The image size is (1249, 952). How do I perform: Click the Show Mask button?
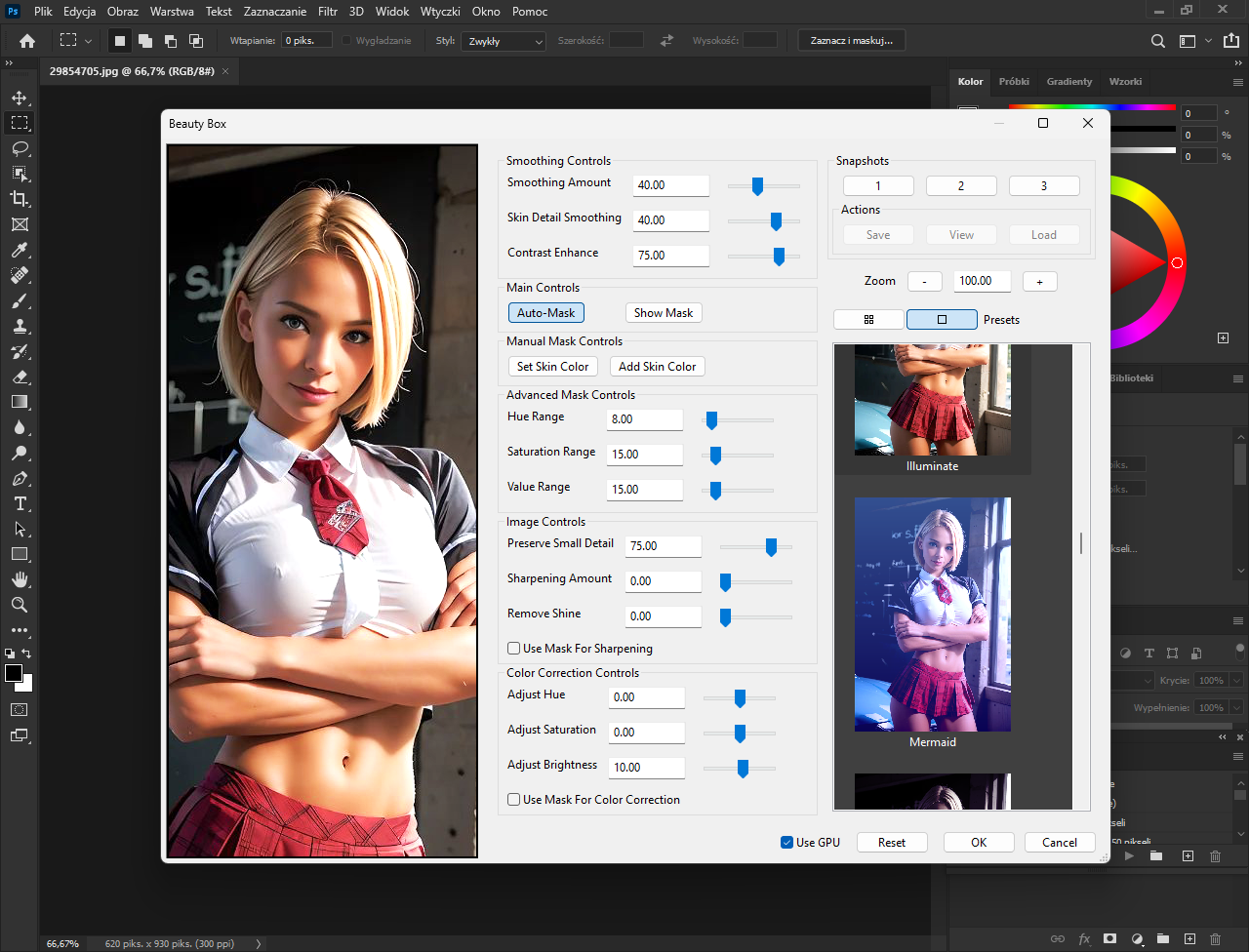click(x=664, y=313)
